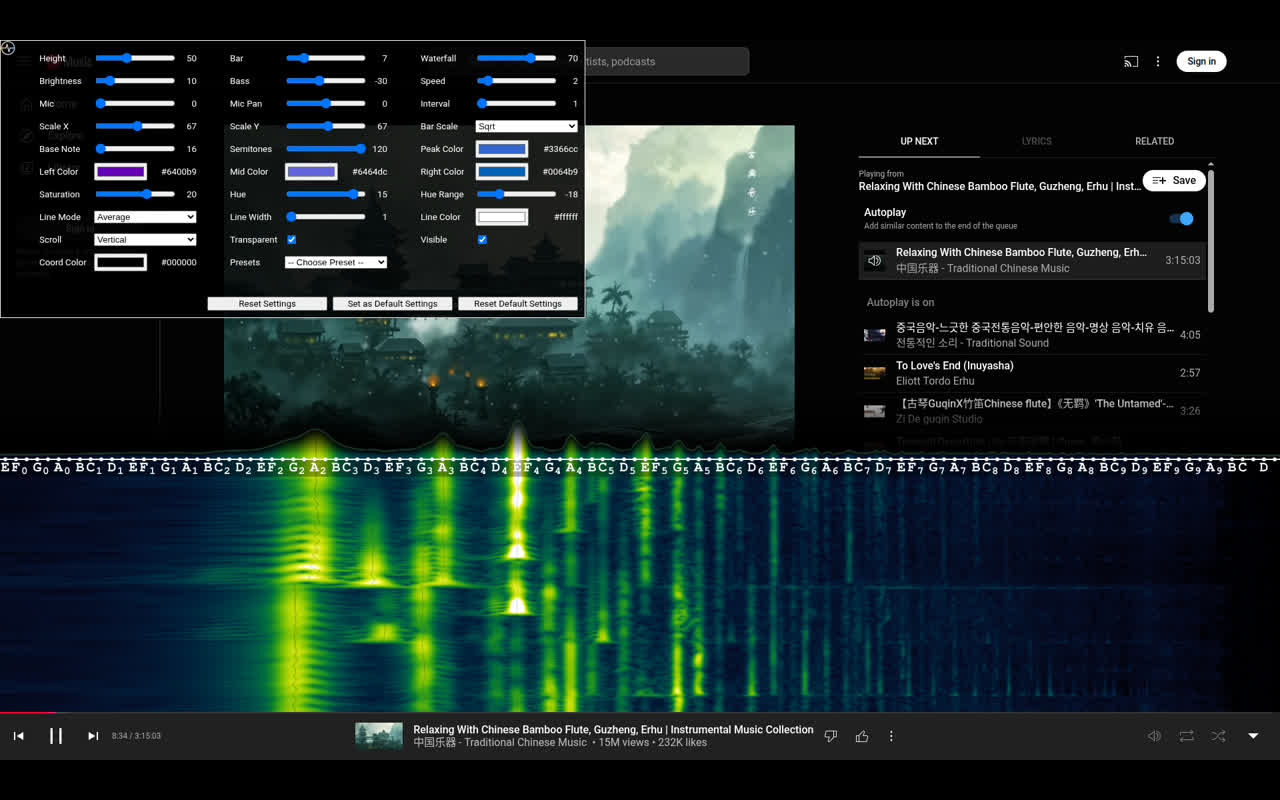Adjust the Bass slider
1280x800 pixels.
point(326,81)
